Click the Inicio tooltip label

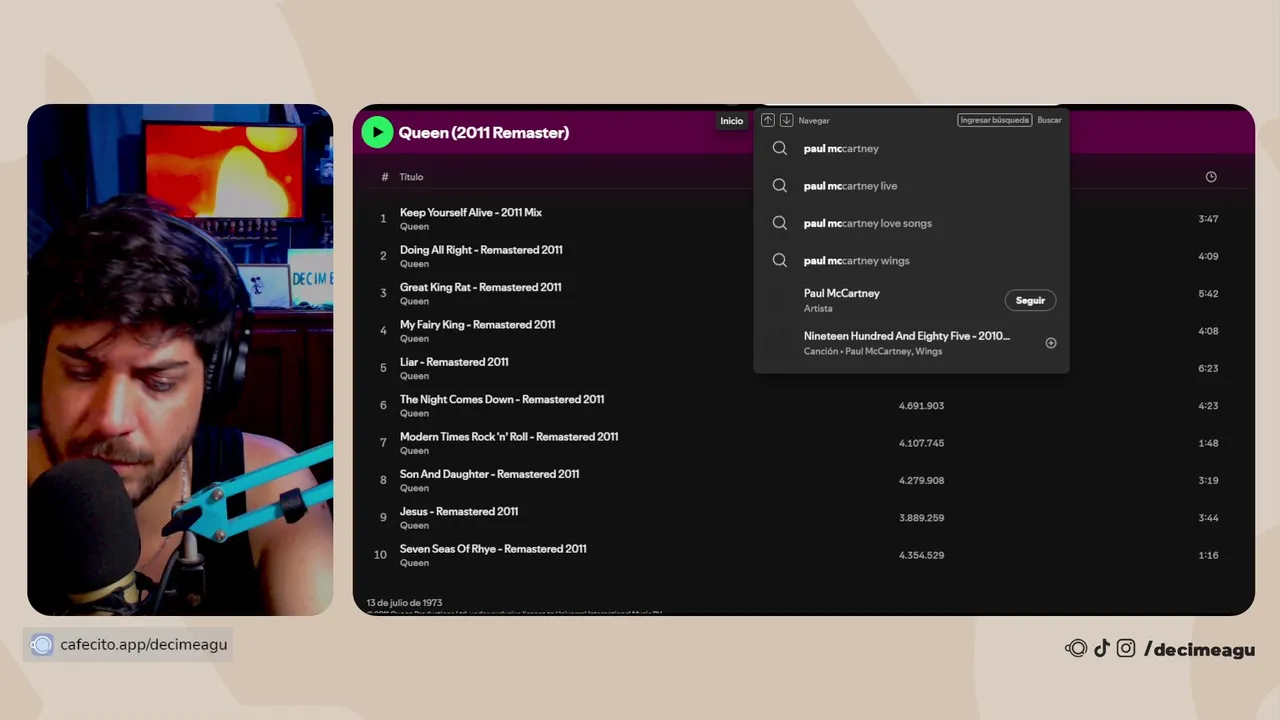[732, 121]
